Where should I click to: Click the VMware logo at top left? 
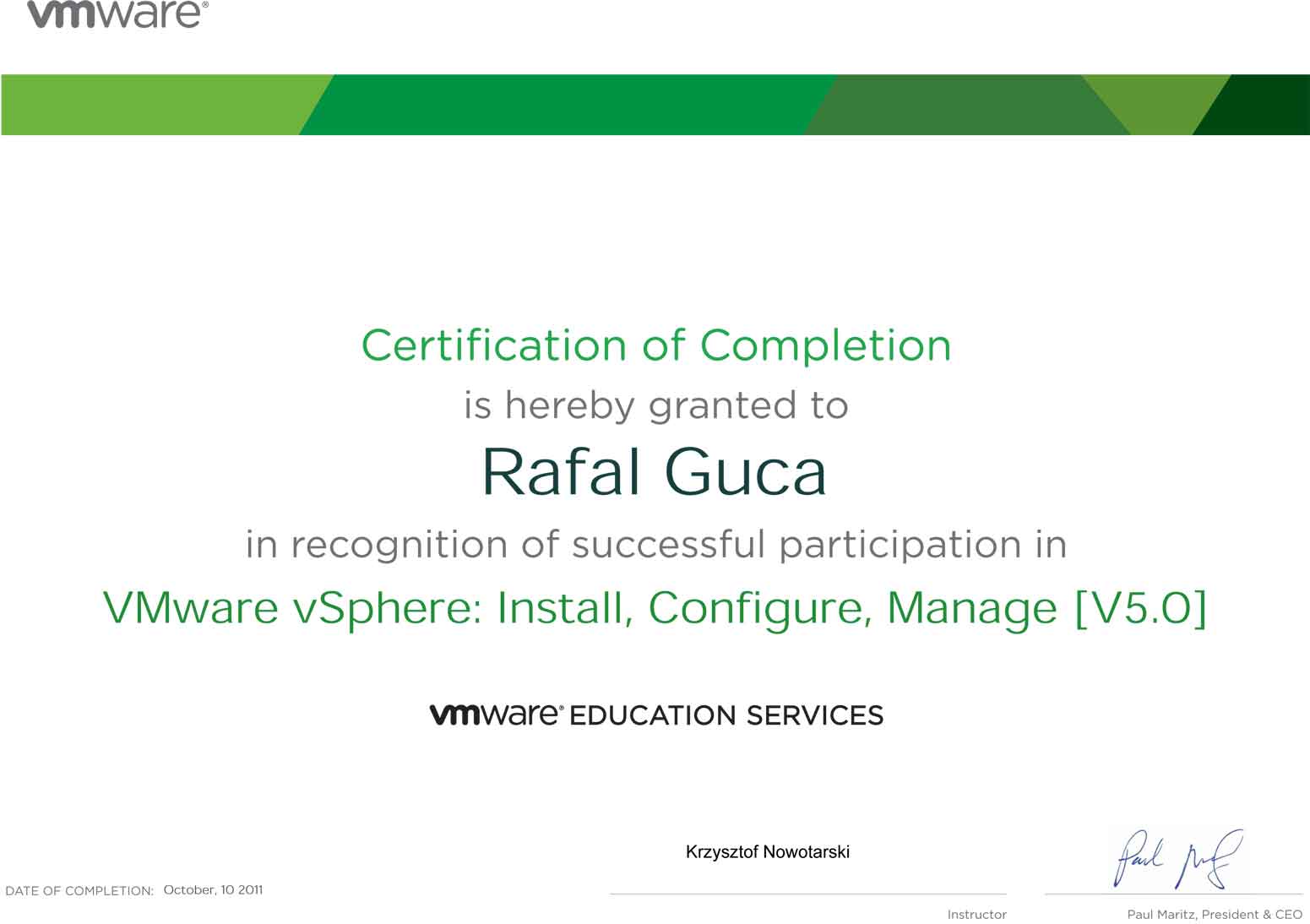click(117, 14)
